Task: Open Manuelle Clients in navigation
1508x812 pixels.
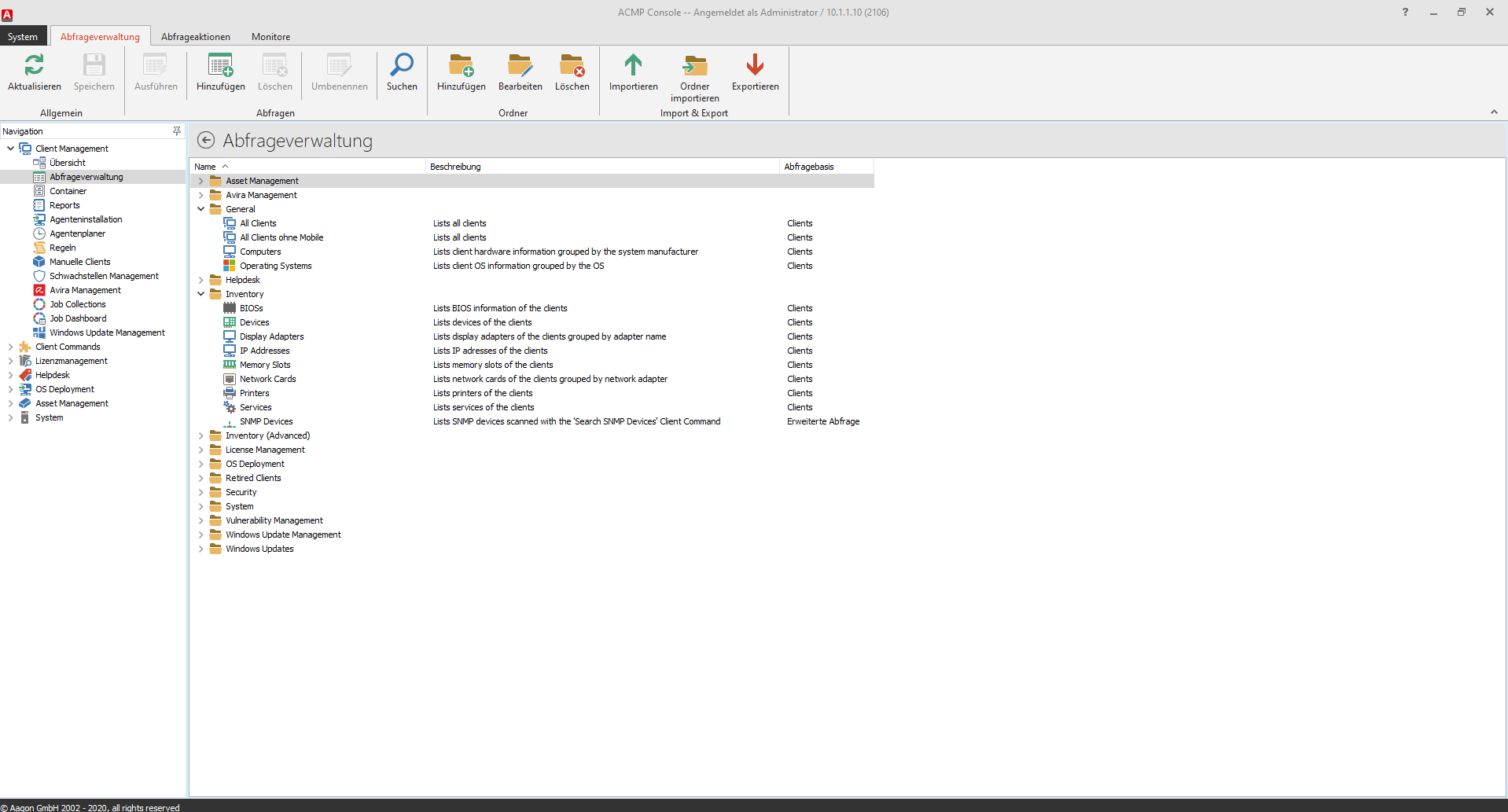Action: coord(80,262)
